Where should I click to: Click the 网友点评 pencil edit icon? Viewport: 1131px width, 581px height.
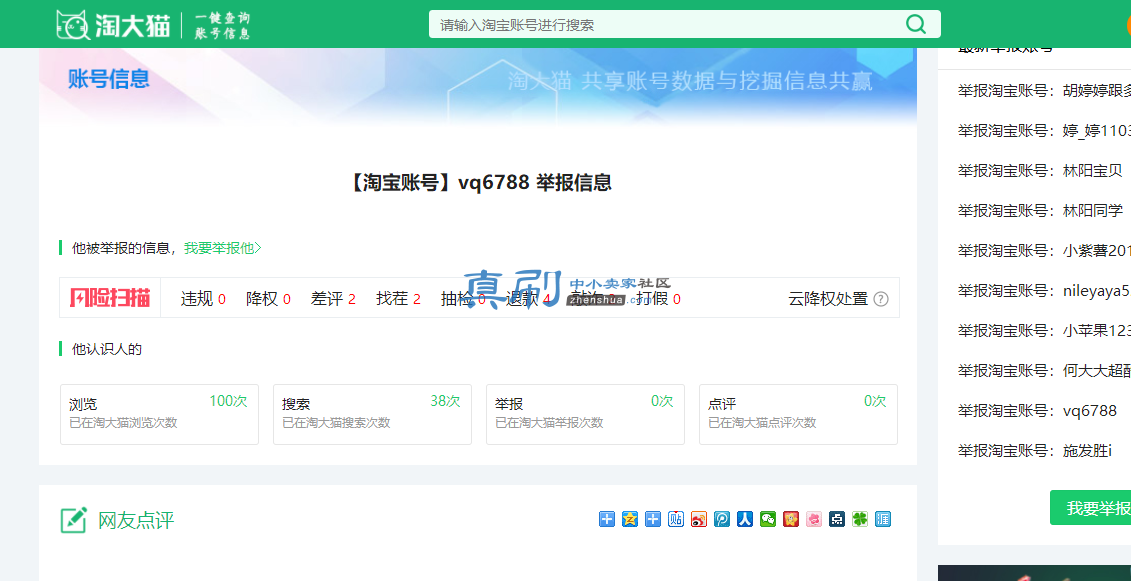(x=74, y=520)
